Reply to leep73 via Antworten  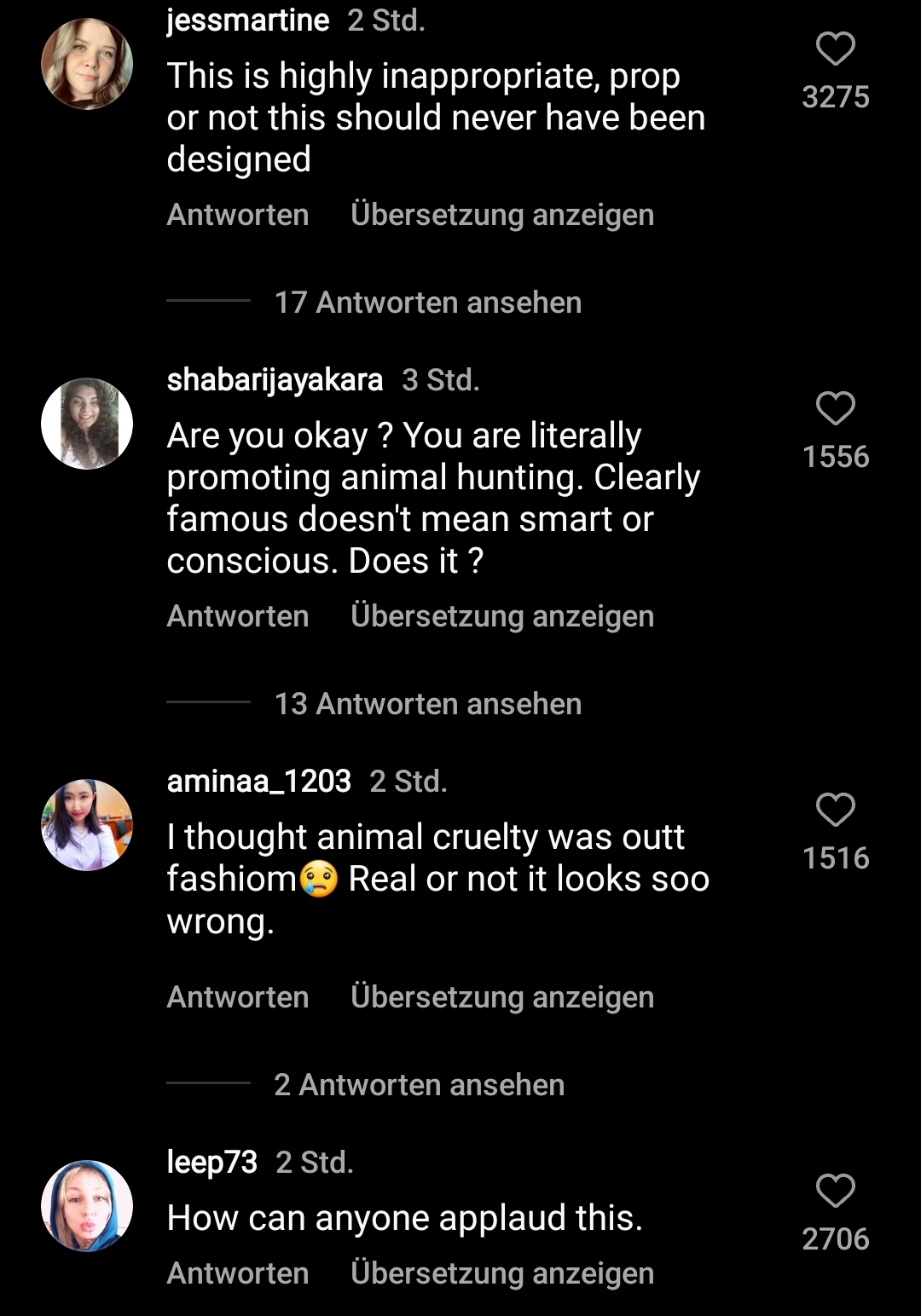(x=238, y=1273)
